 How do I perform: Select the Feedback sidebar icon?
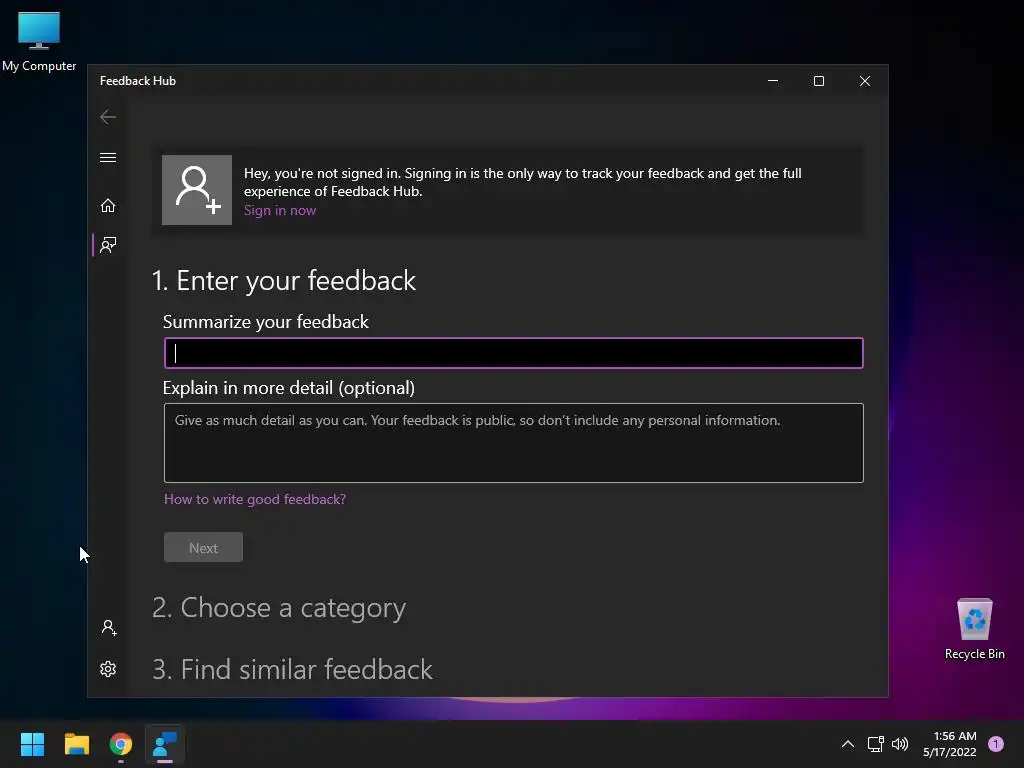[108, 245]
